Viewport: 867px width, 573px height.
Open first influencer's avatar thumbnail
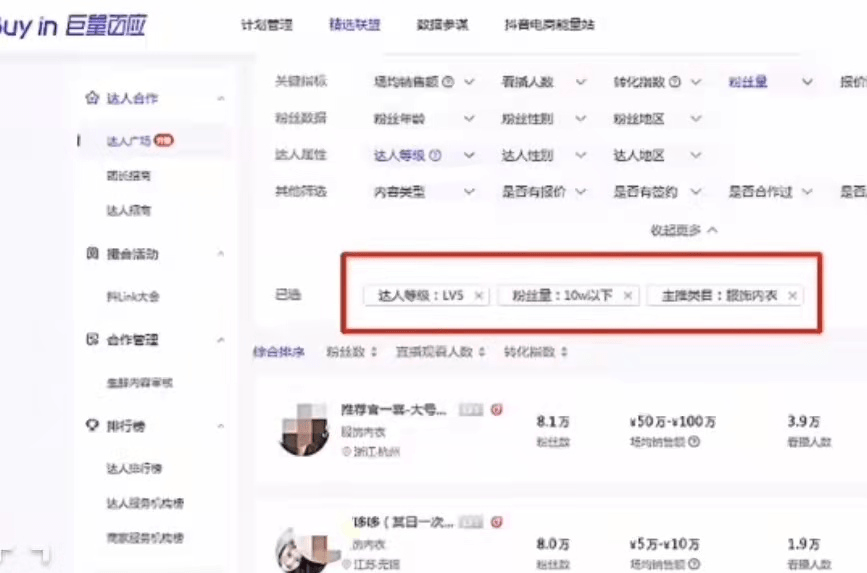pyautogui.click(x=304, y=430)
